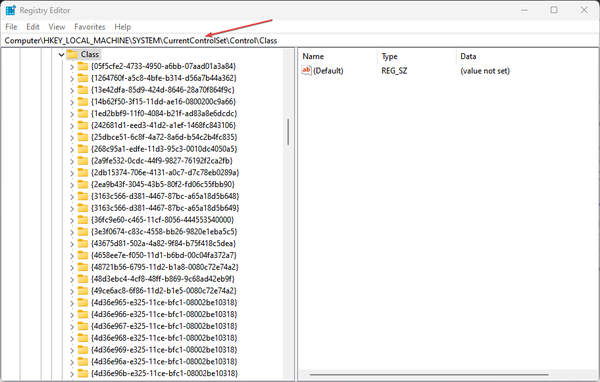
Task: Open the View menu
Action: point(57,27)
